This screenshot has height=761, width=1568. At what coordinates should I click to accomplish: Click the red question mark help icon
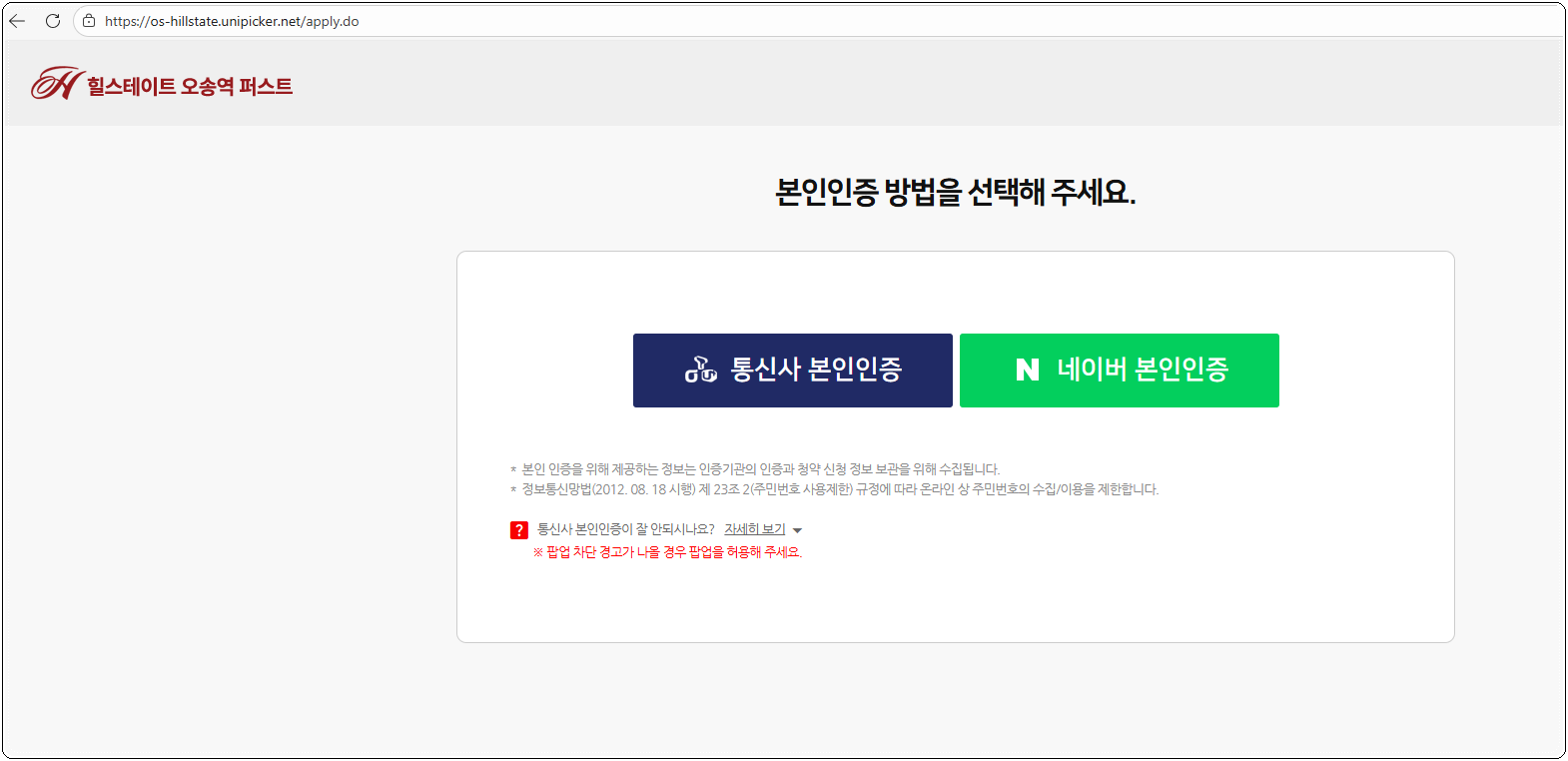519,530
